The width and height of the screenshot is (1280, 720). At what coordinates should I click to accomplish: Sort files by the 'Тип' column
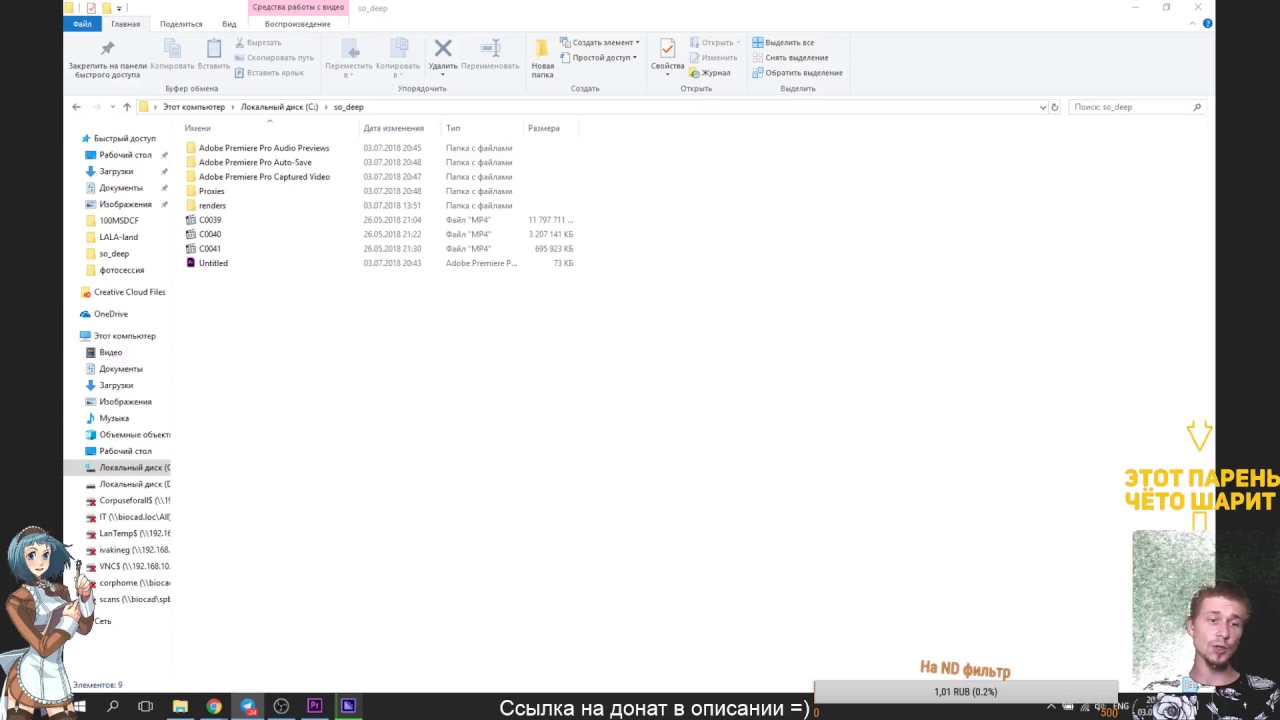tap(453, 128)
